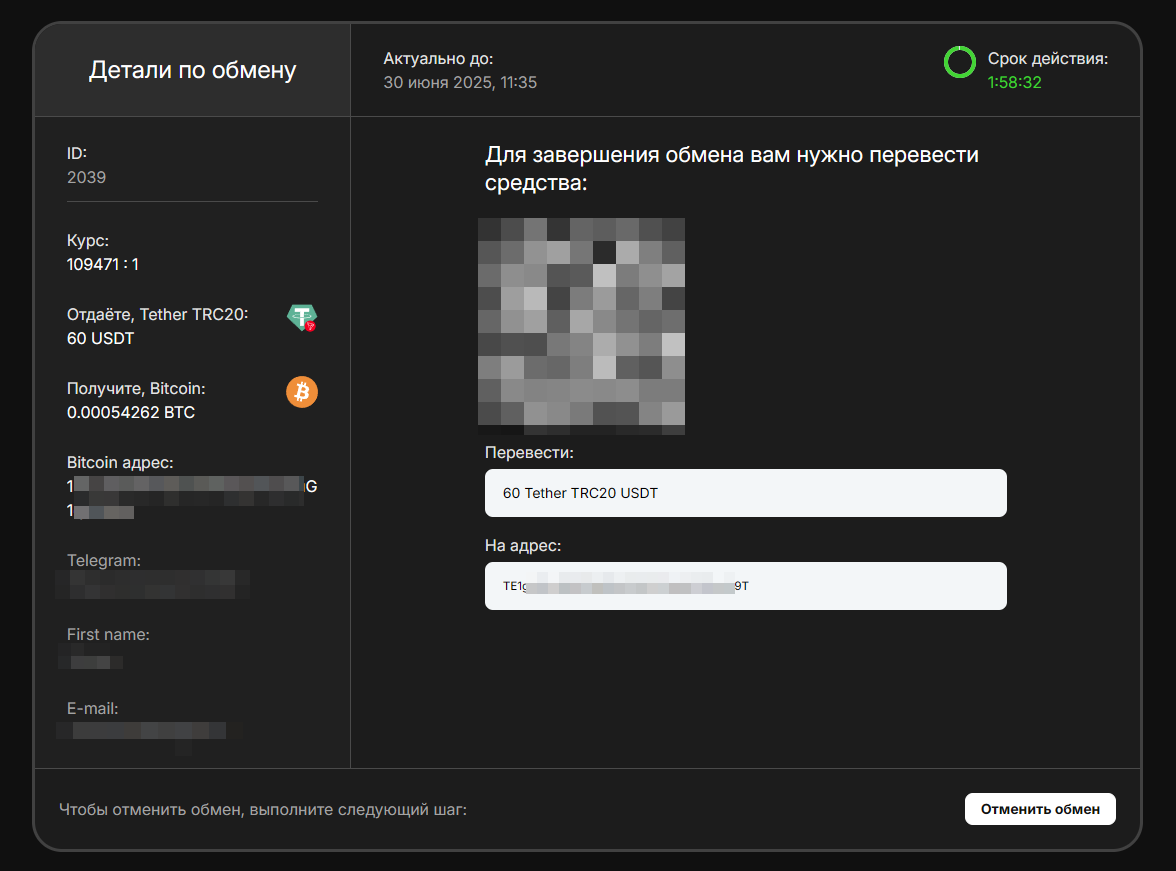Click the 'Детали по обмену' heading
1176x871 pixels.
click(192, 70)
